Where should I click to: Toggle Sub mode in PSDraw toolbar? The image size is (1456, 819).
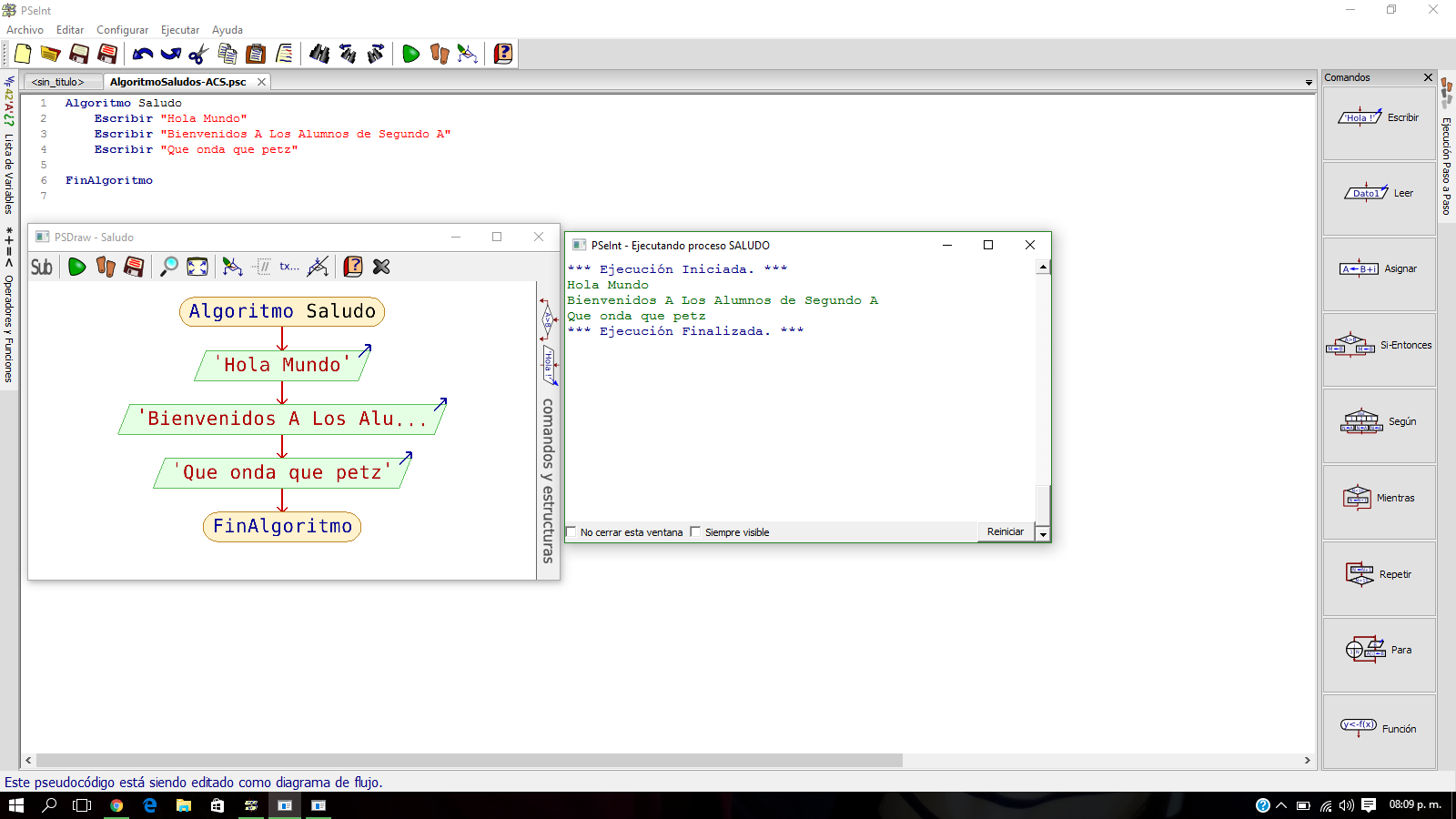(40, 267)
